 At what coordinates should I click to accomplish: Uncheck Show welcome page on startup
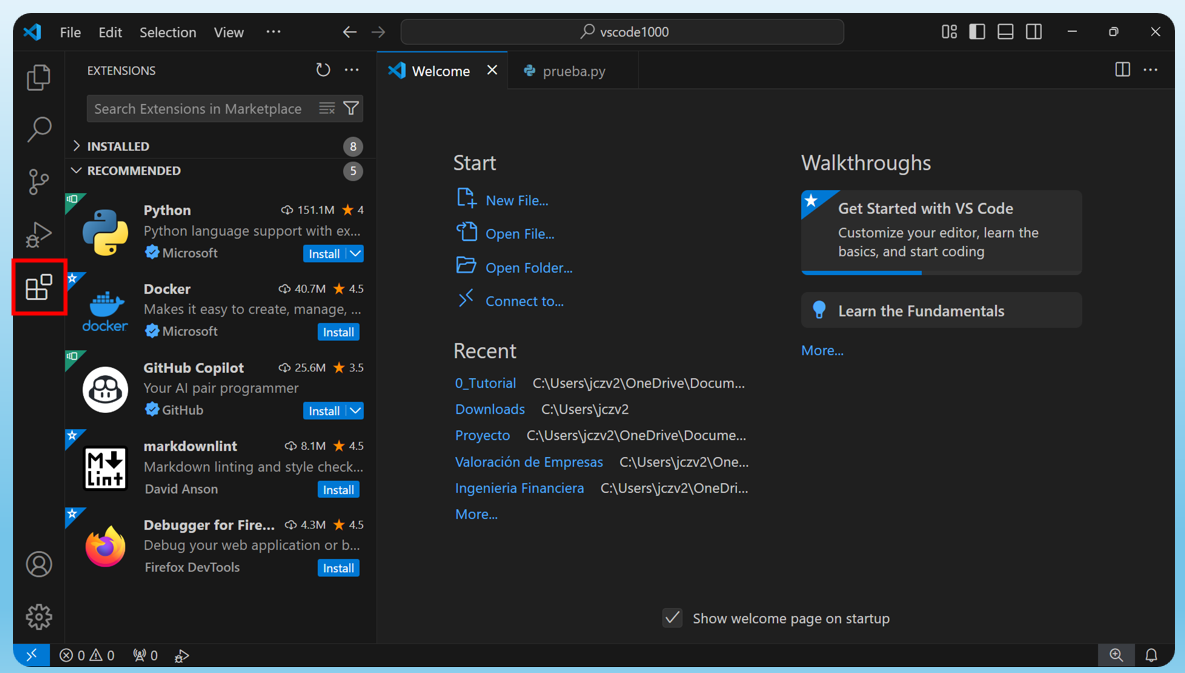pos(672,618)
